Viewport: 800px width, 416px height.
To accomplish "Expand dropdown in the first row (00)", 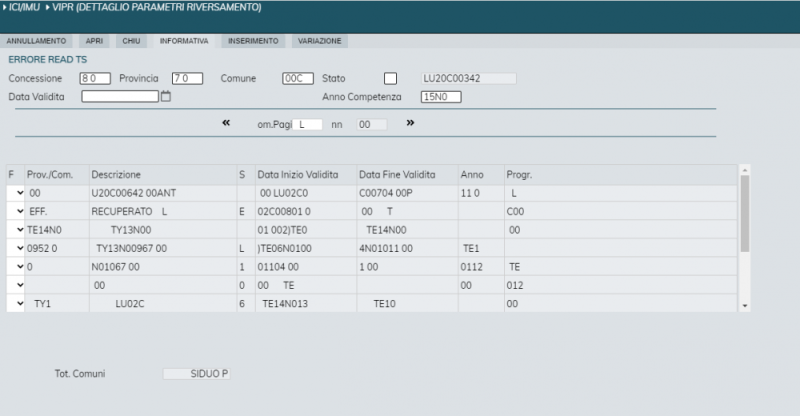I will coord(19,192).
